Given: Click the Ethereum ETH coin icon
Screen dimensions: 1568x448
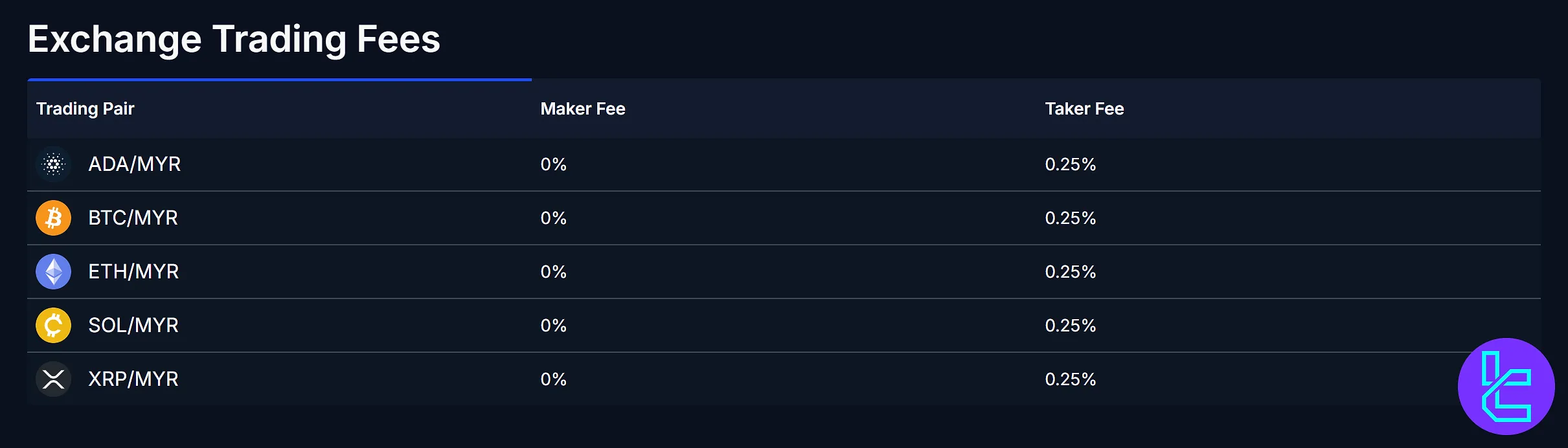Looking at the screenshot, I should coord(53,272).
